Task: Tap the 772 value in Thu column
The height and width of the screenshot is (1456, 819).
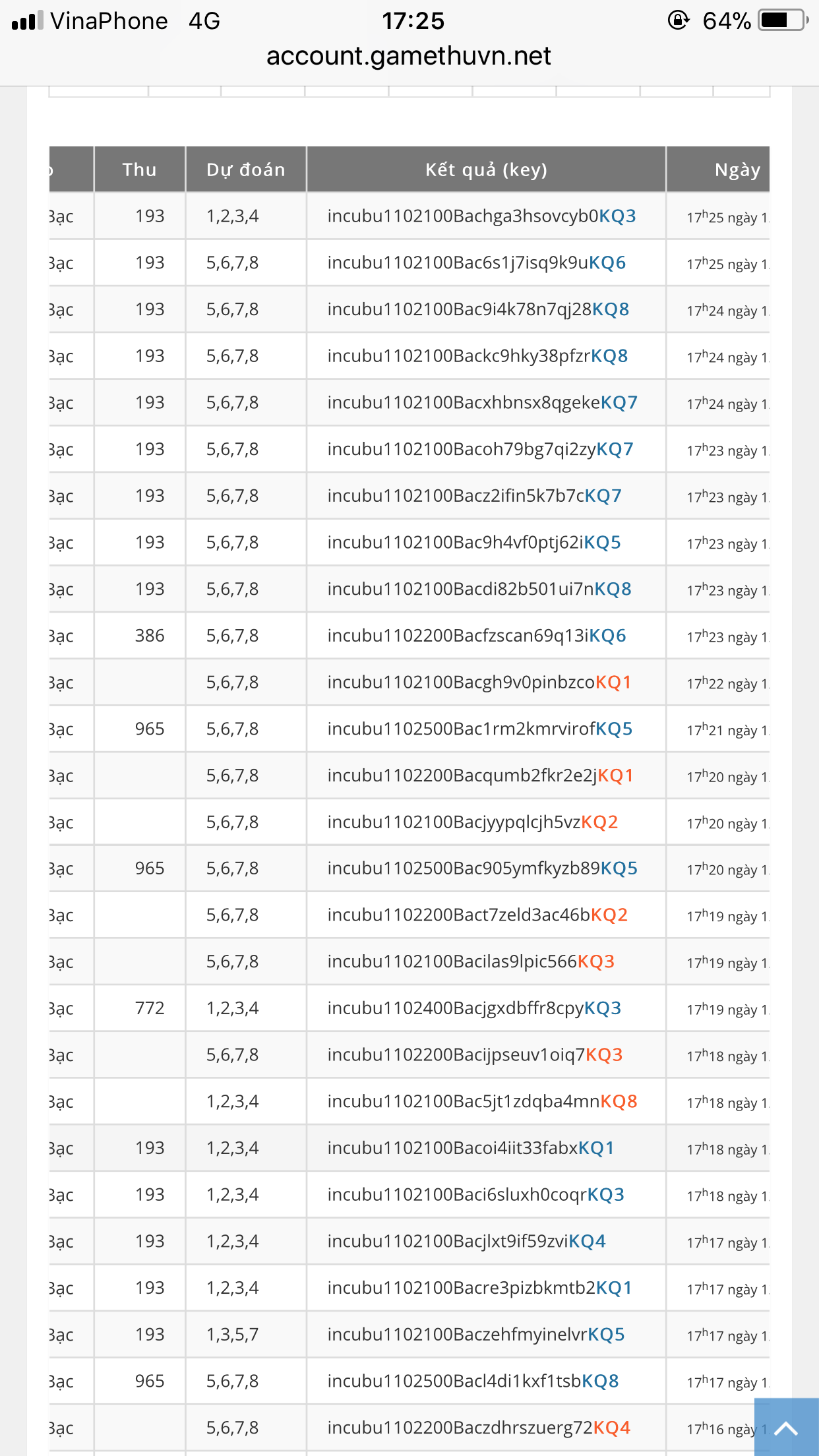Action: [x=150, y=1009]
